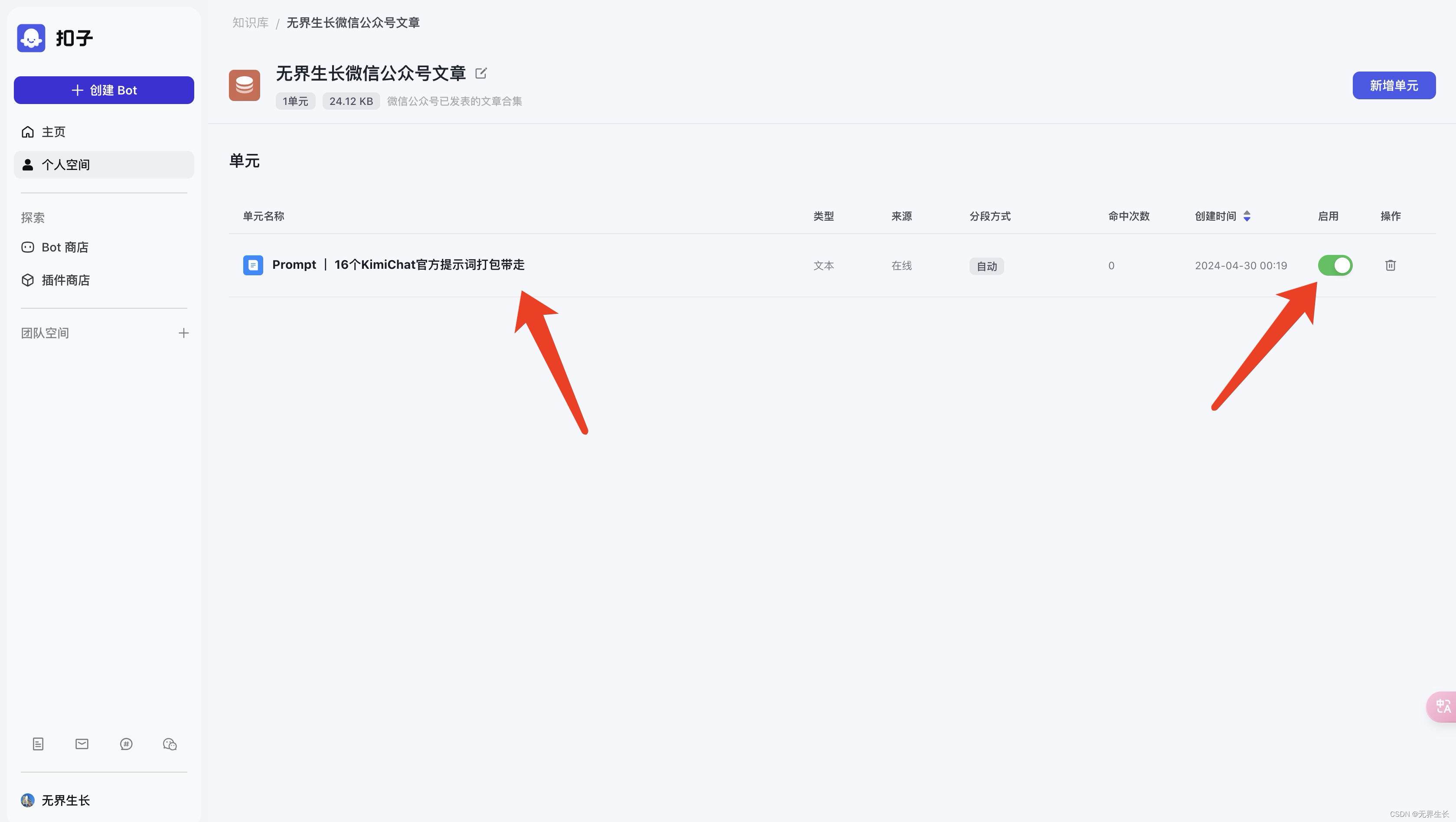Click the edit pencil icon beside knowledge base title

click(481, 73)
